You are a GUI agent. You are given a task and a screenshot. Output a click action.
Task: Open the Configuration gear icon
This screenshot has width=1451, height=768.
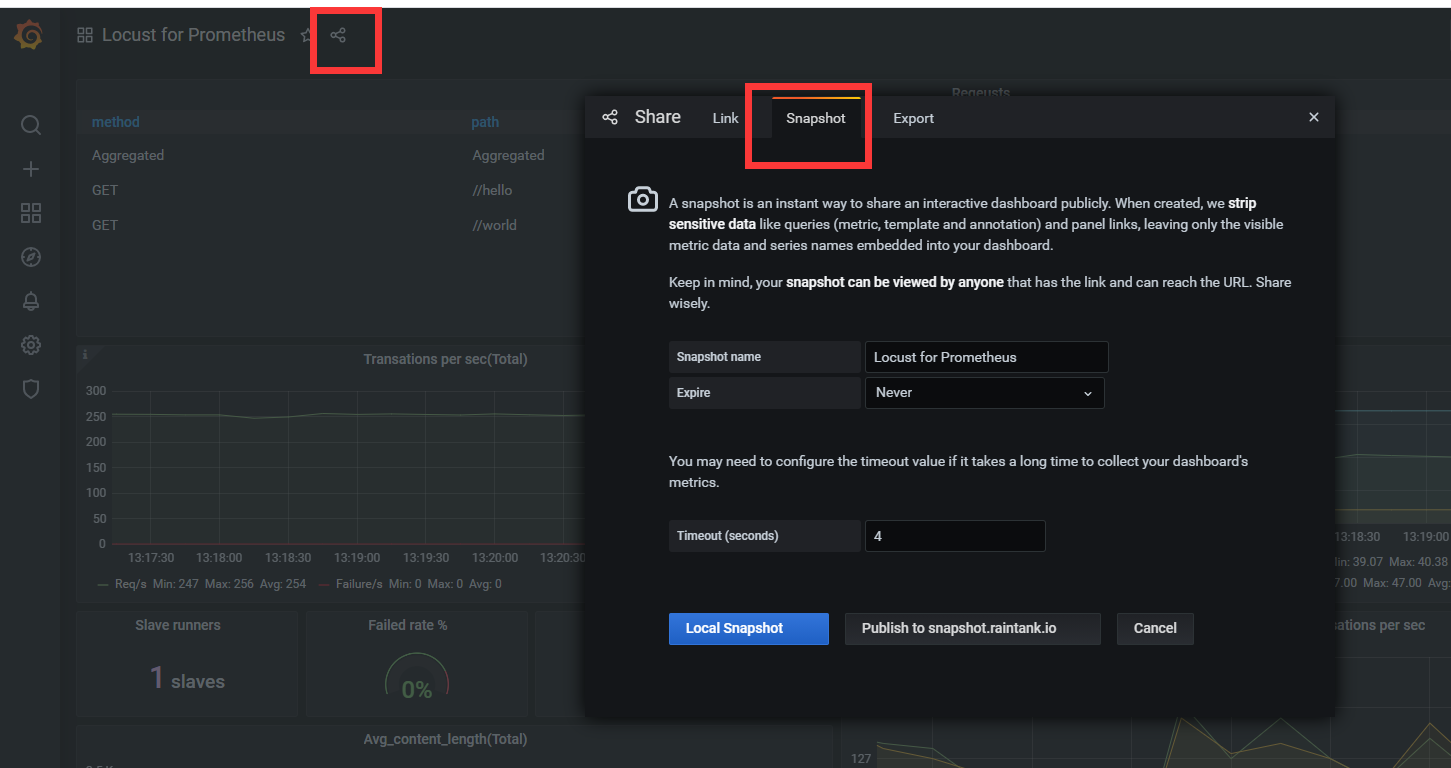[x=31, y=345]
